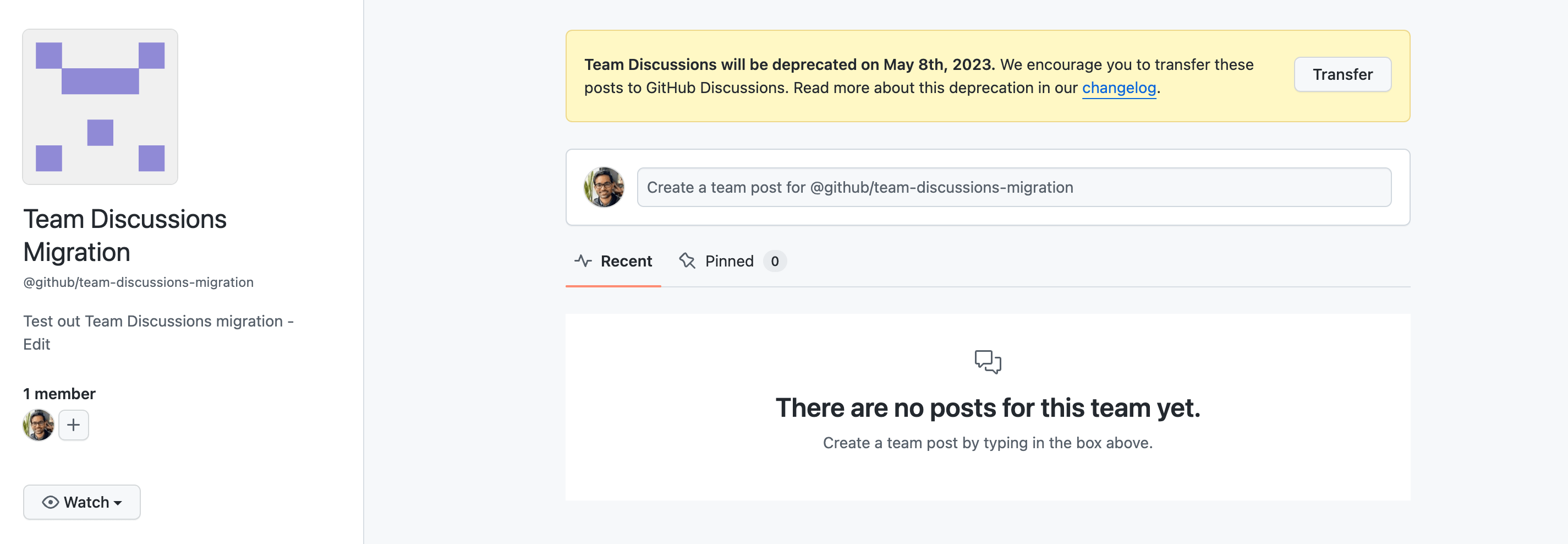This screenshot has height=544, width=1568.
Task: Switch to the Pinned tab
Action: (728, 262)
